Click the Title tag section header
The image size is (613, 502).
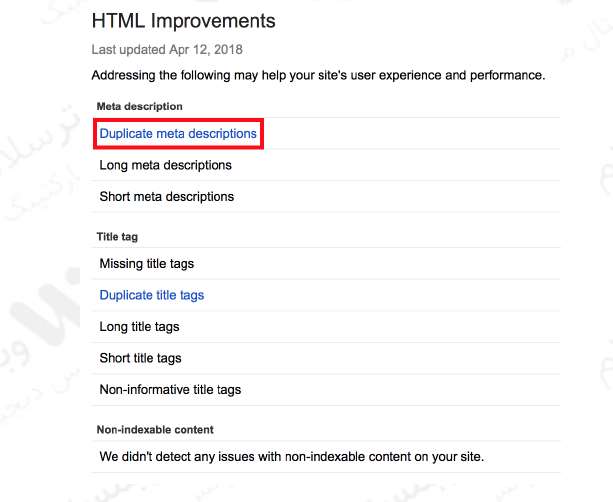click(x=117, y=237)
